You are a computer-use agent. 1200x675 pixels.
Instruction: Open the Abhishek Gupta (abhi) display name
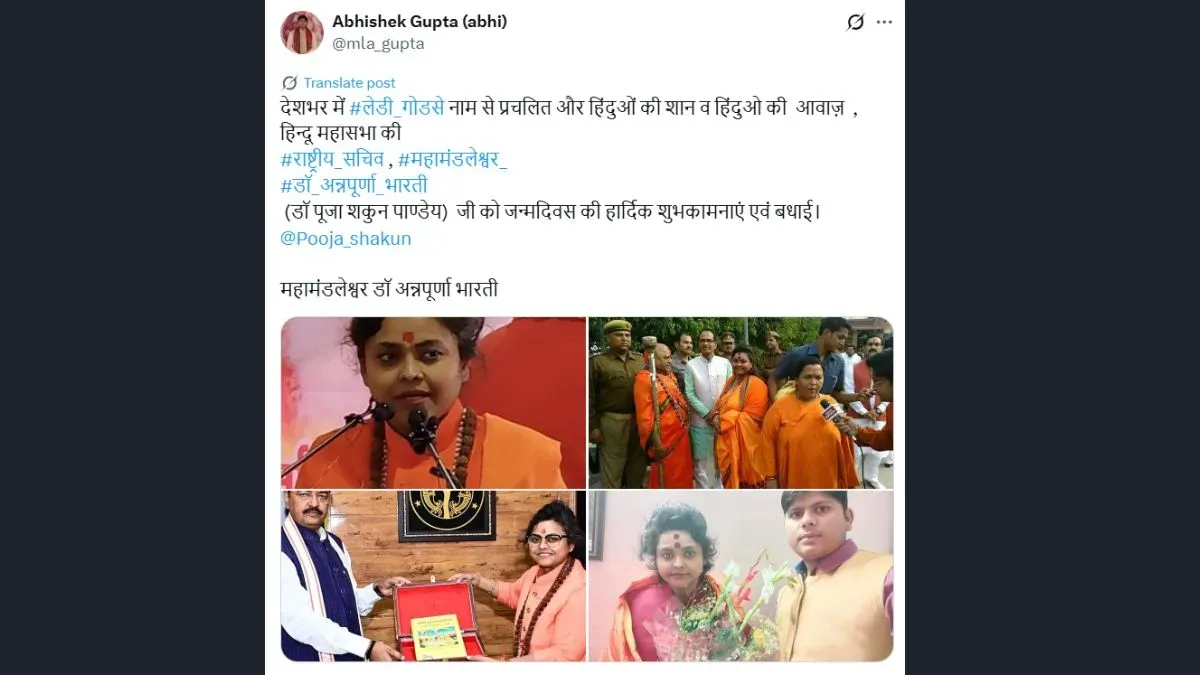click(x=420, y=22)
